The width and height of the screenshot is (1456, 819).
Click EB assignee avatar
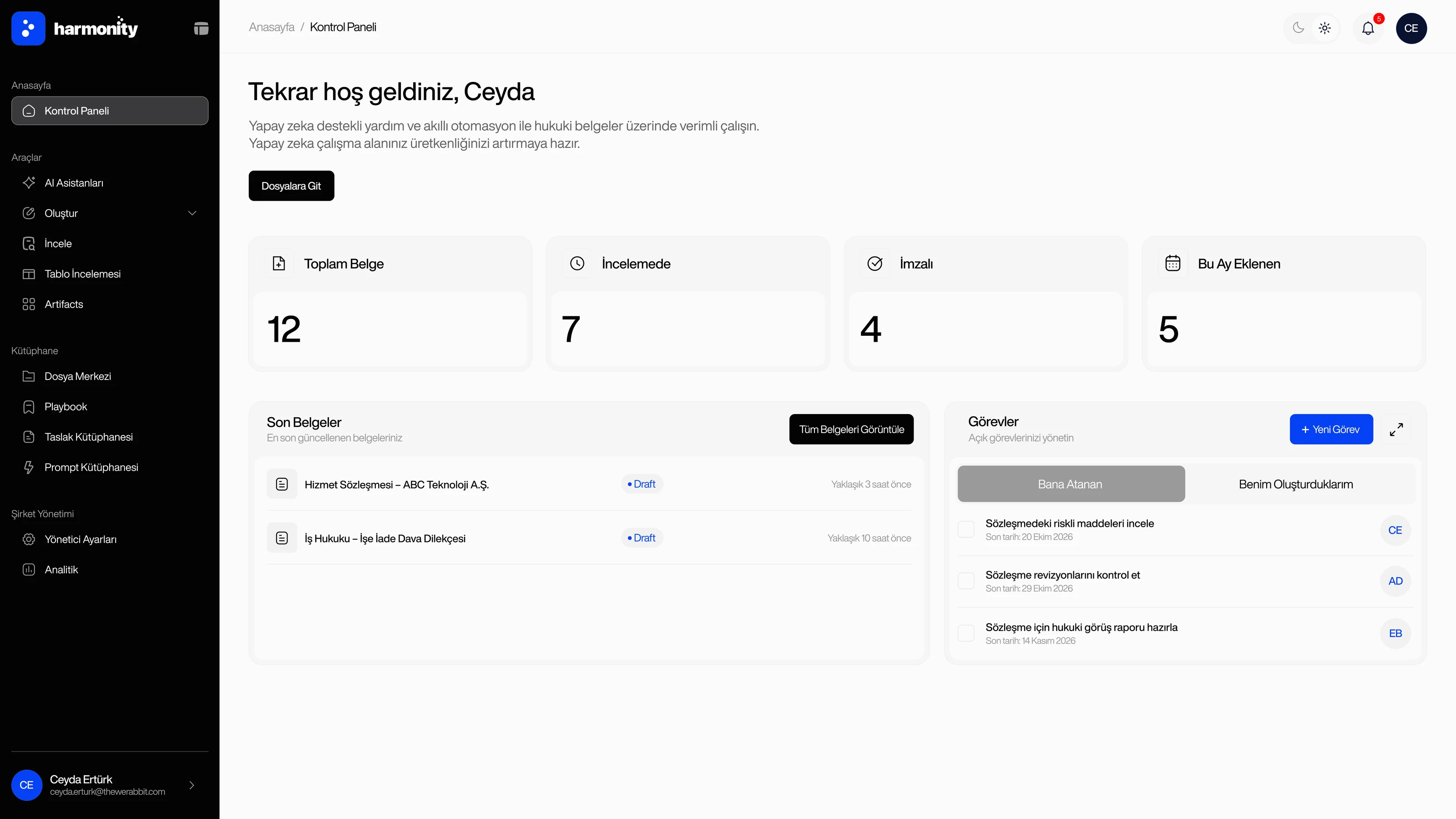(1395, 634)
